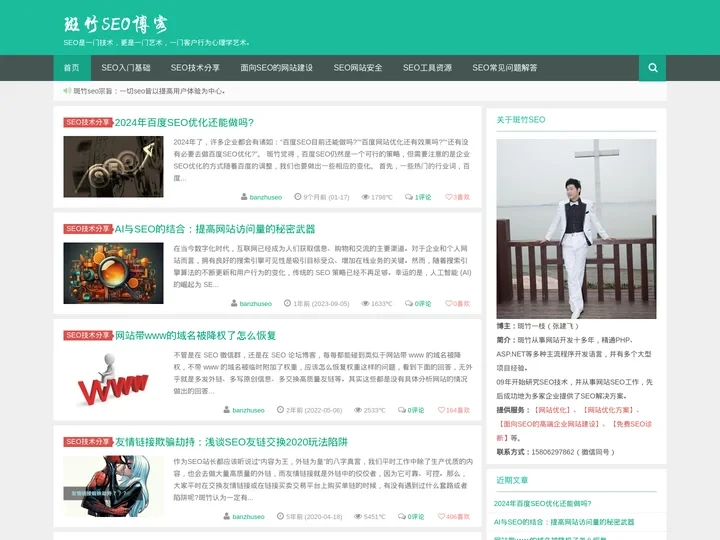Viewport: 720px width, 540px height.
Task: Open the 【面向SEO的高端企业网站建设】 link
Action: pos(550,424)
